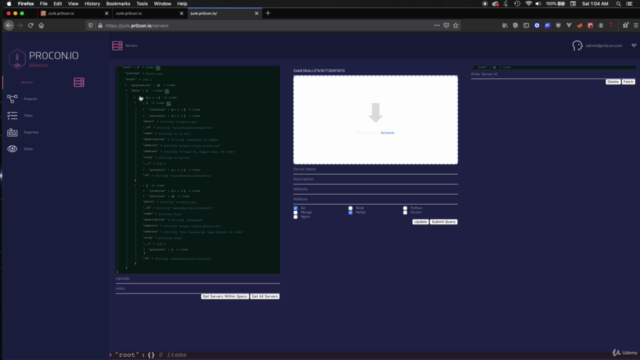The image size is (640, 360).
Task: Open Projects in the sidebar
Action: 30,99
